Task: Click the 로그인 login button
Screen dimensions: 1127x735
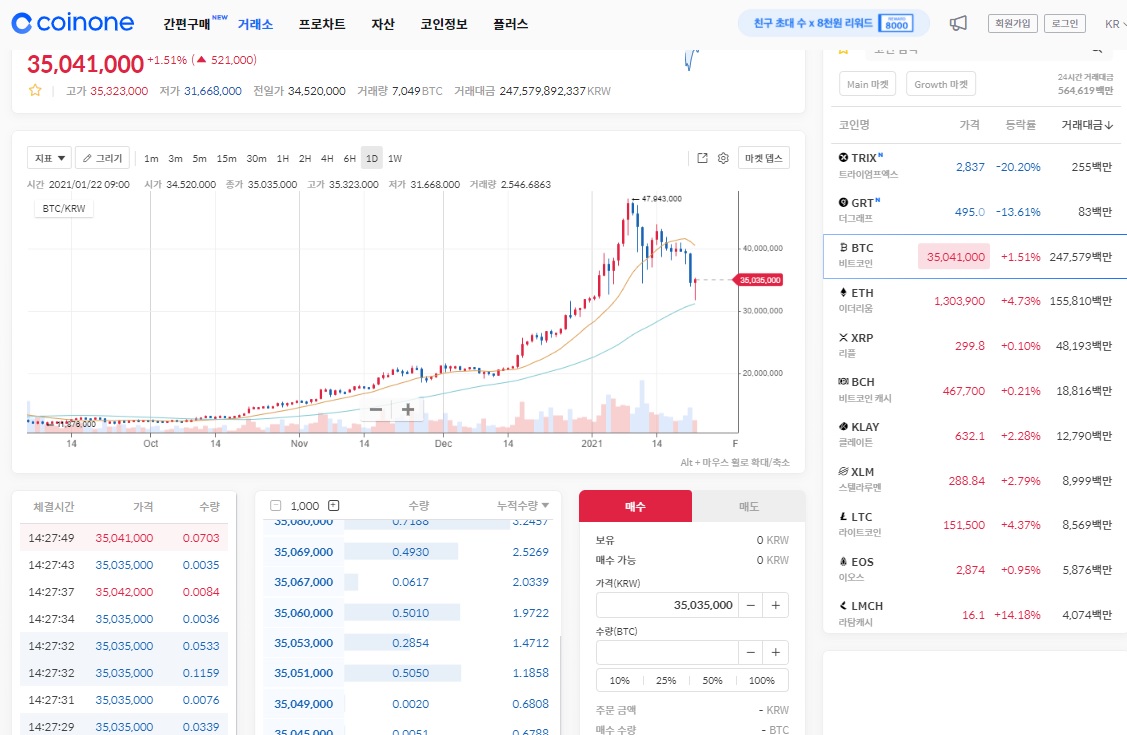Action: pos(1064,24)
